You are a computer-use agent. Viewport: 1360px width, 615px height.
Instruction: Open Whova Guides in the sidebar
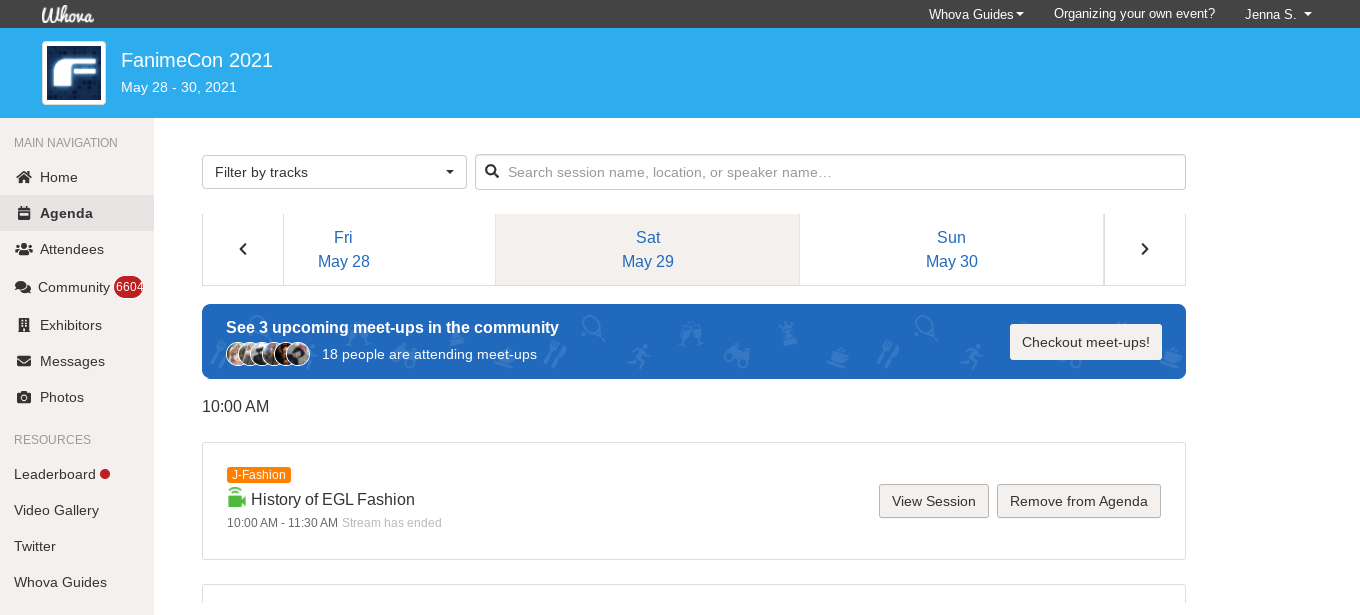coord(60,582)
